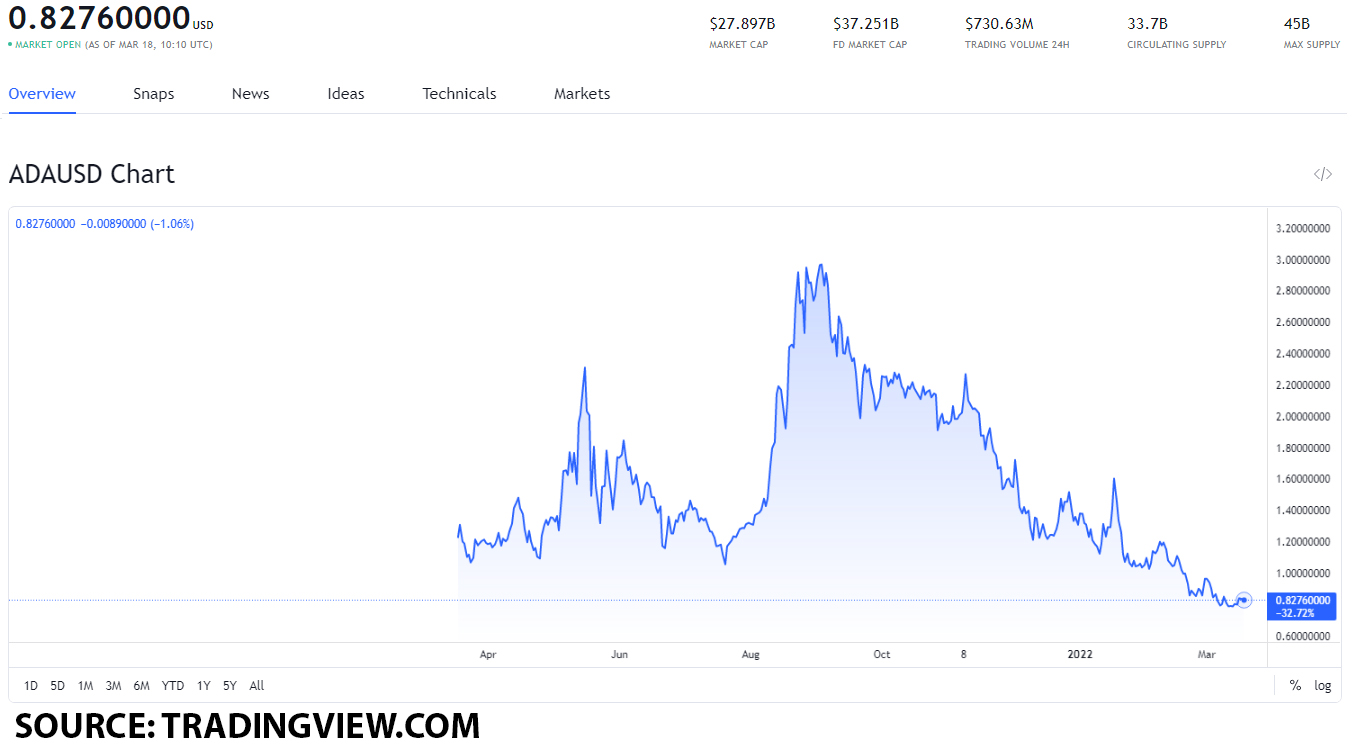Open the embed code icon

pos(1323,174)
